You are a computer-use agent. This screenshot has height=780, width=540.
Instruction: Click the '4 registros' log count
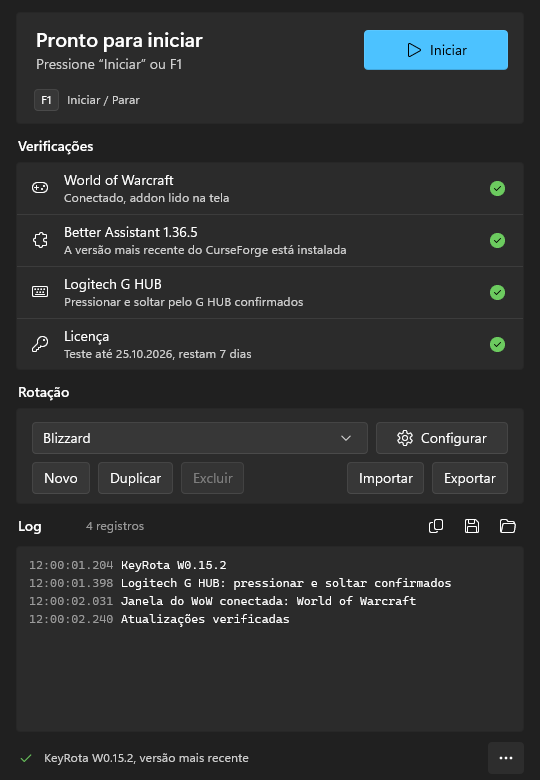coord(115,526)
